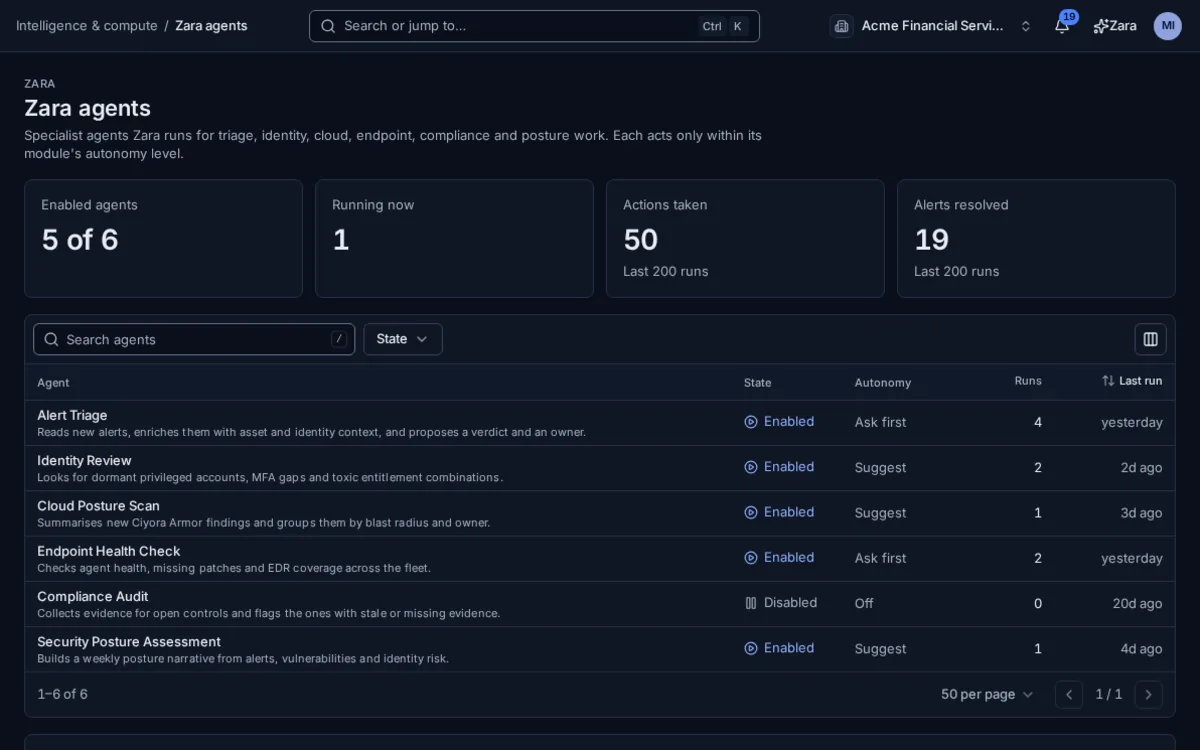Click the slash shortcut hint in Search agents
The width and height of the screenshot is (1200, 750).
coord(339,339)
